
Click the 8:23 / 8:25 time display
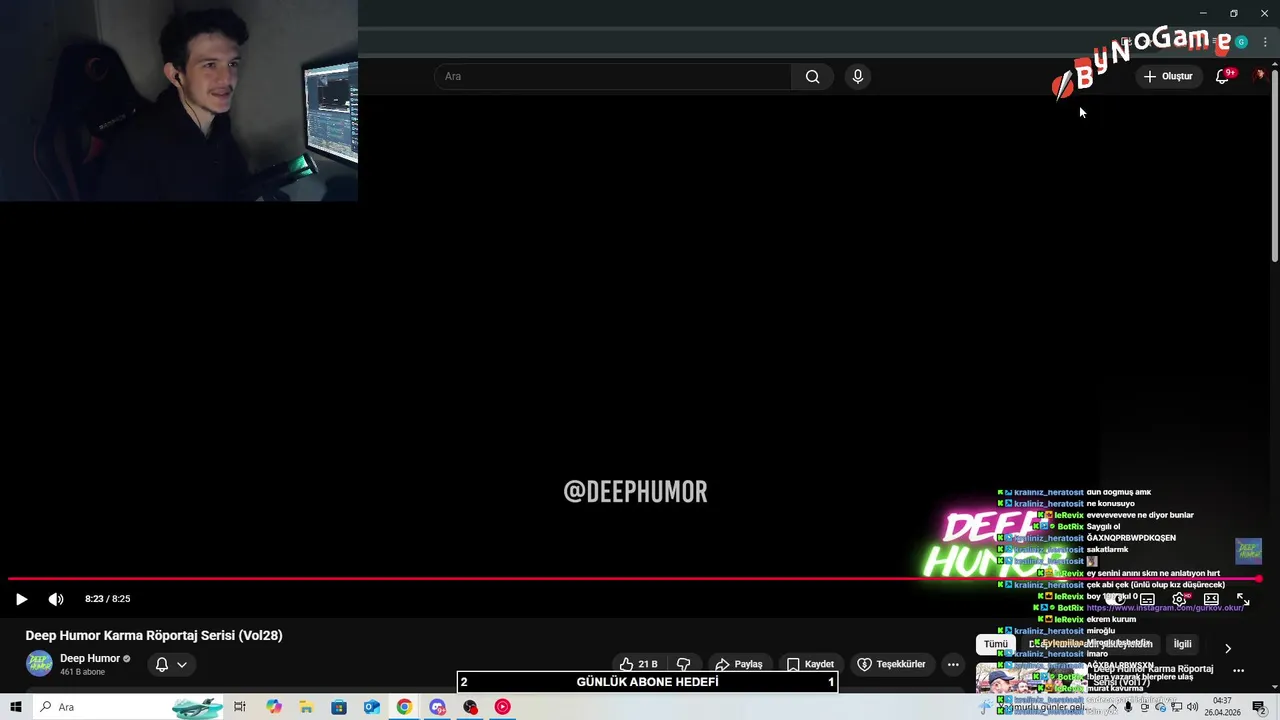(x=108, y=599)
